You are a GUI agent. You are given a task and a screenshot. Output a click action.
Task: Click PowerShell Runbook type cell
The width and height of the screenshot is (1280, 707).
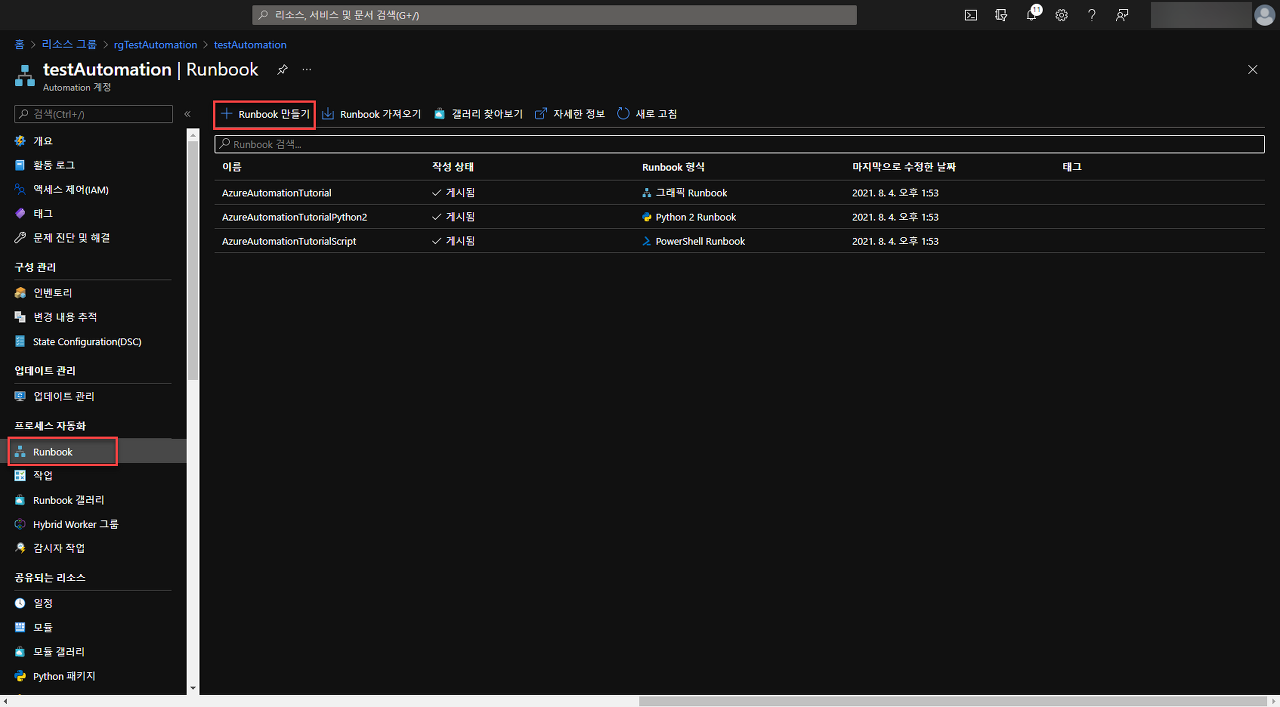click(694, 241)
